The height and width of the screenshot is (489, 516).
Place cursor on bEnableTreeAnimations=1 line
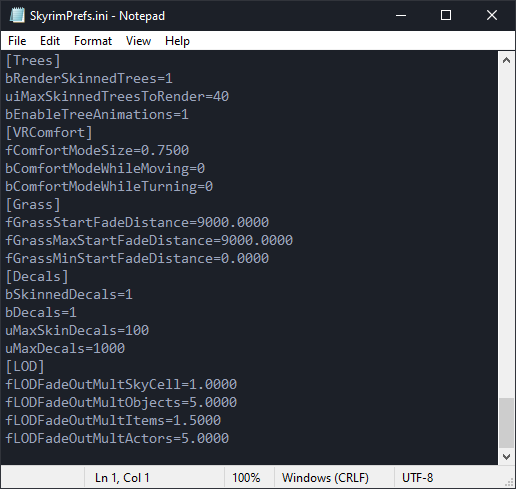(97, 115)
